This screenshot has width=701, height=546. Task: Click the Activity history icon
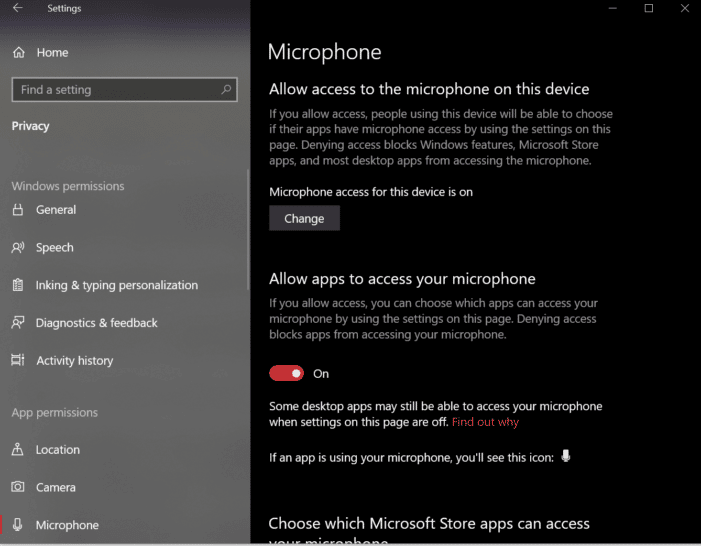point(18,360)
